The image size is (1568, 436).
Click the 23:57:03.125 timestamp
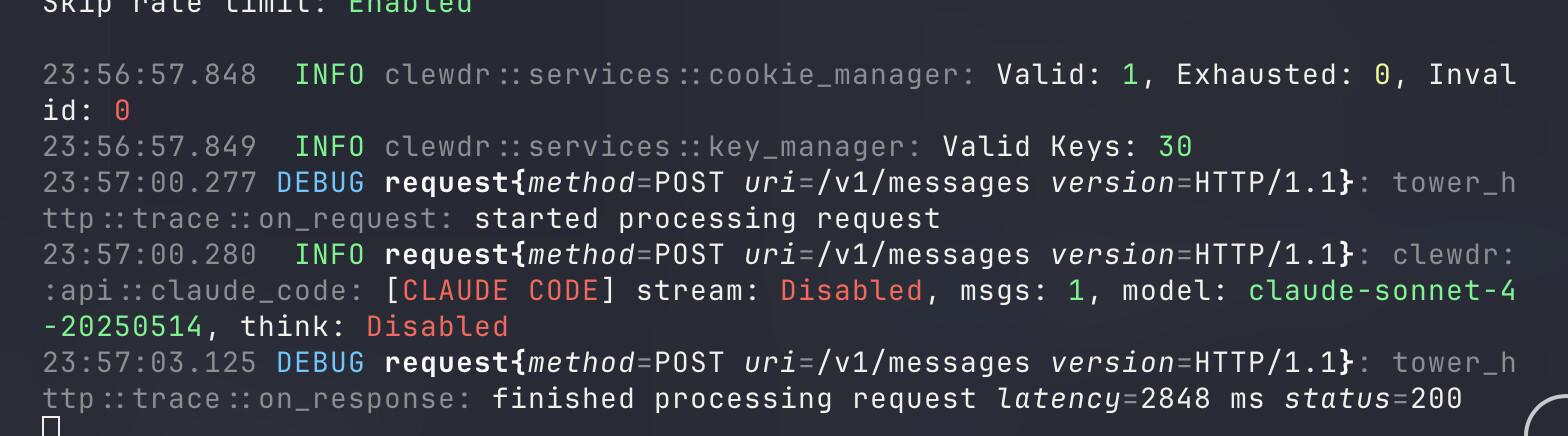point(149,363)
